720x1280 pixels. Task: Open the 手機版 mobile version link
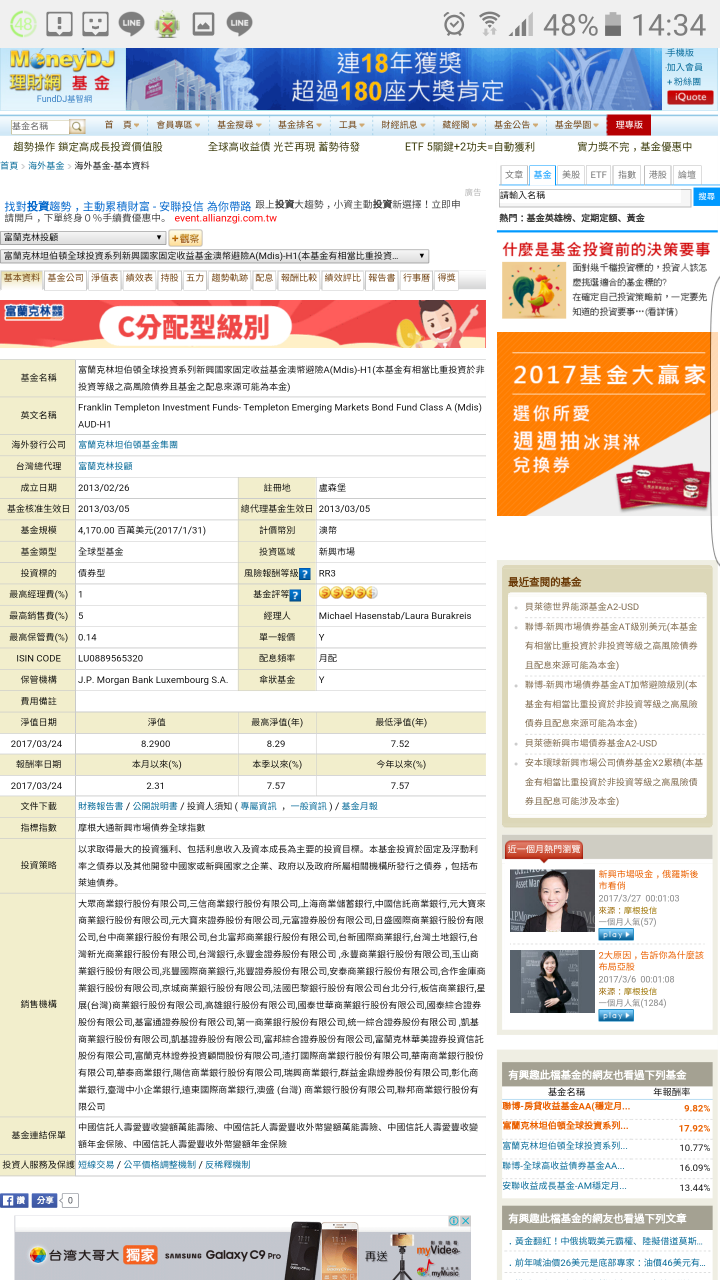(x=680, y=53)
